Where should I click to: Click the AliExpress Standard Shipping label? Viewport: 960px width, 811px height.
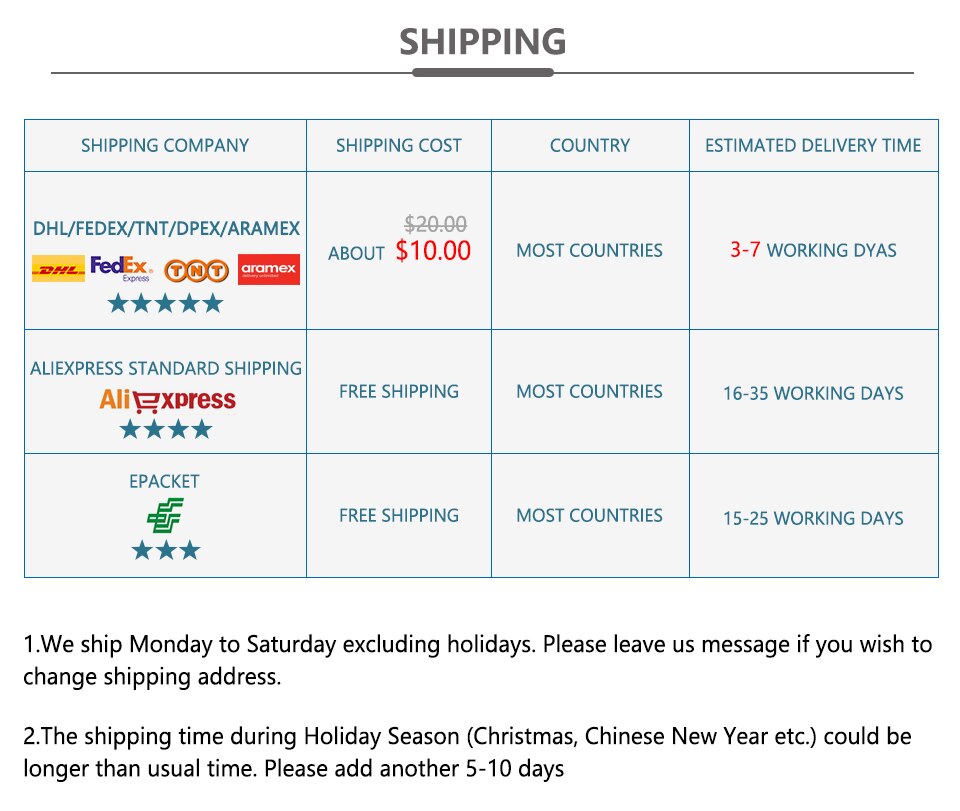166,368
